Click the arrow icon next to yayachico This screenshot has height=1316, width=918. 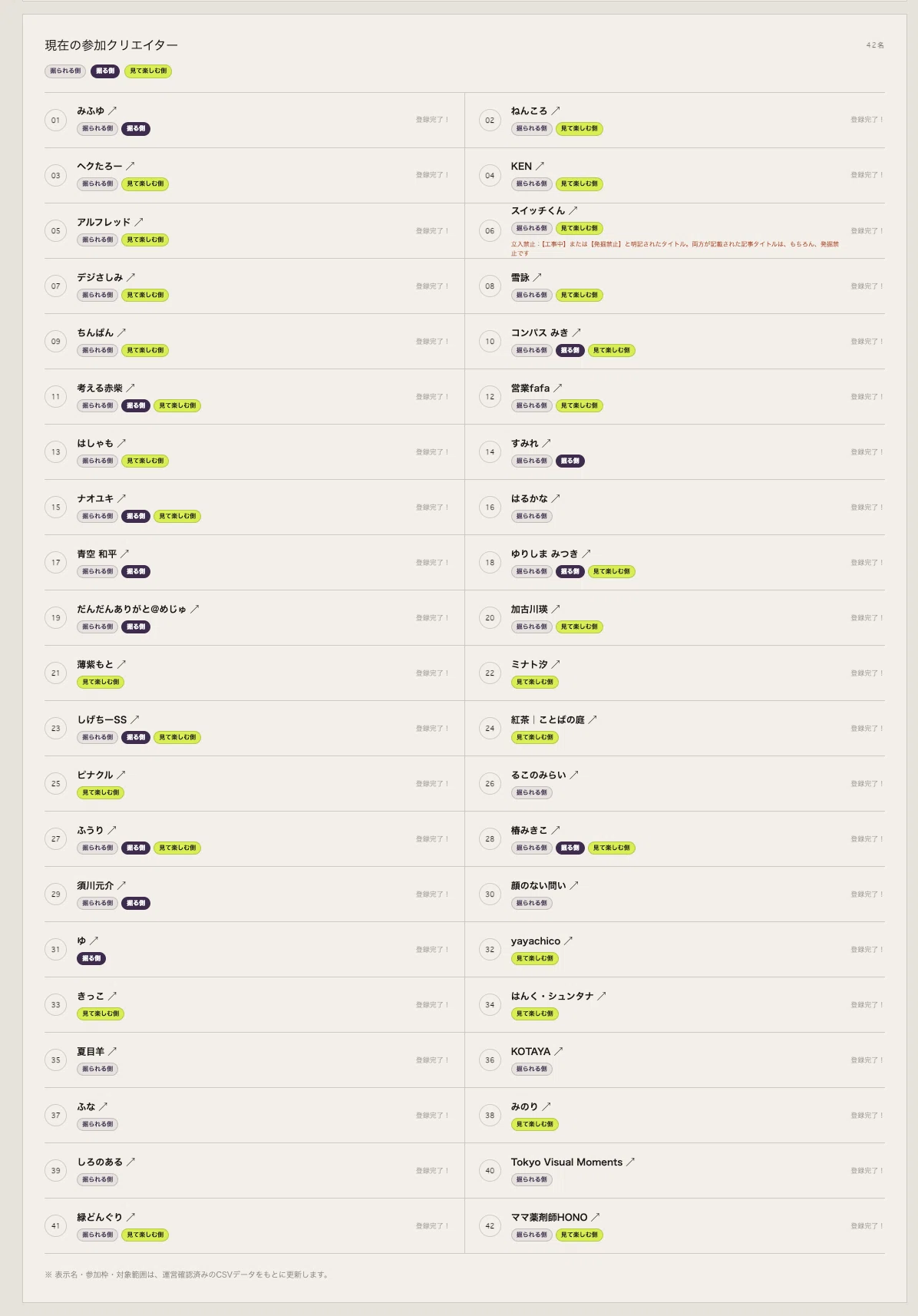click(568, 941)
